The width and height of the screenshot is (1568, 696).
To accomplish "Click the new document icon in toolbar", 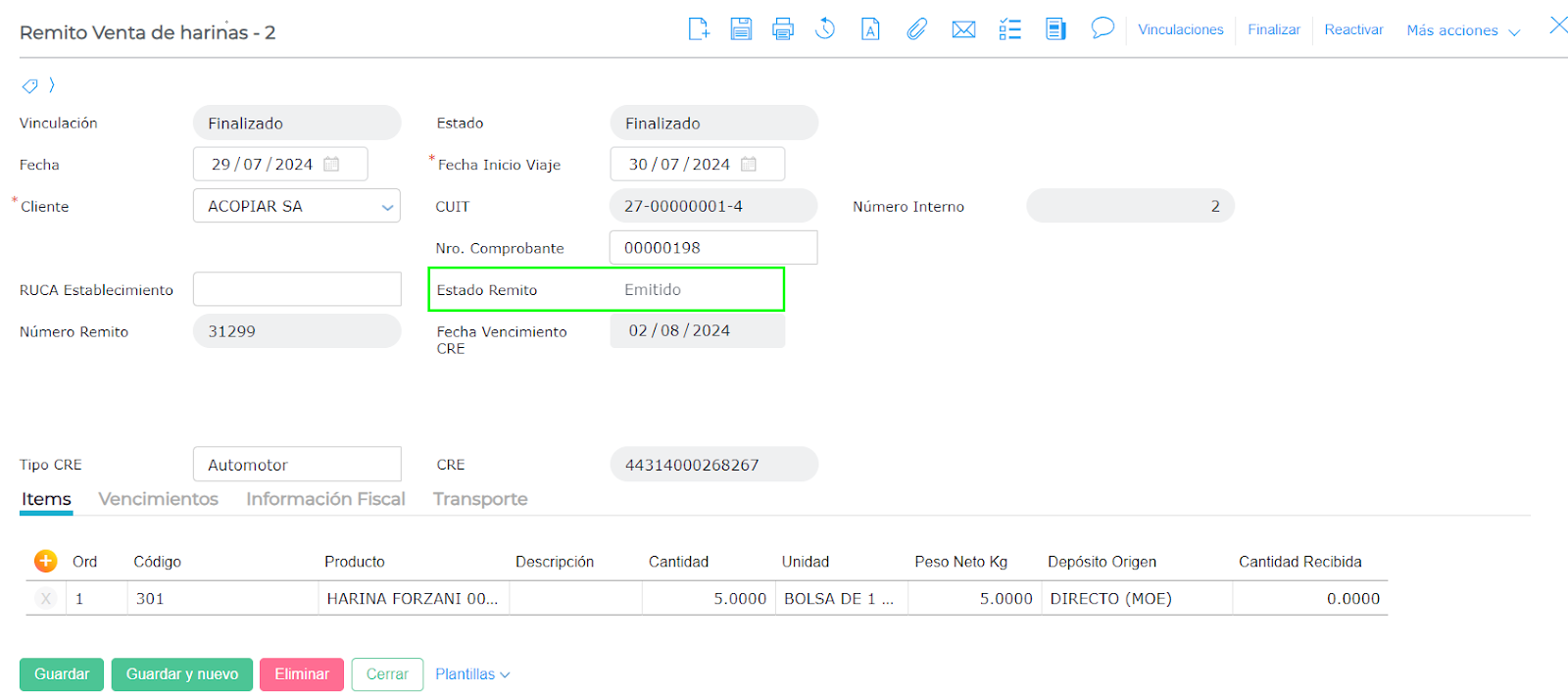I will pyautogui.click(x=699, y=29).
